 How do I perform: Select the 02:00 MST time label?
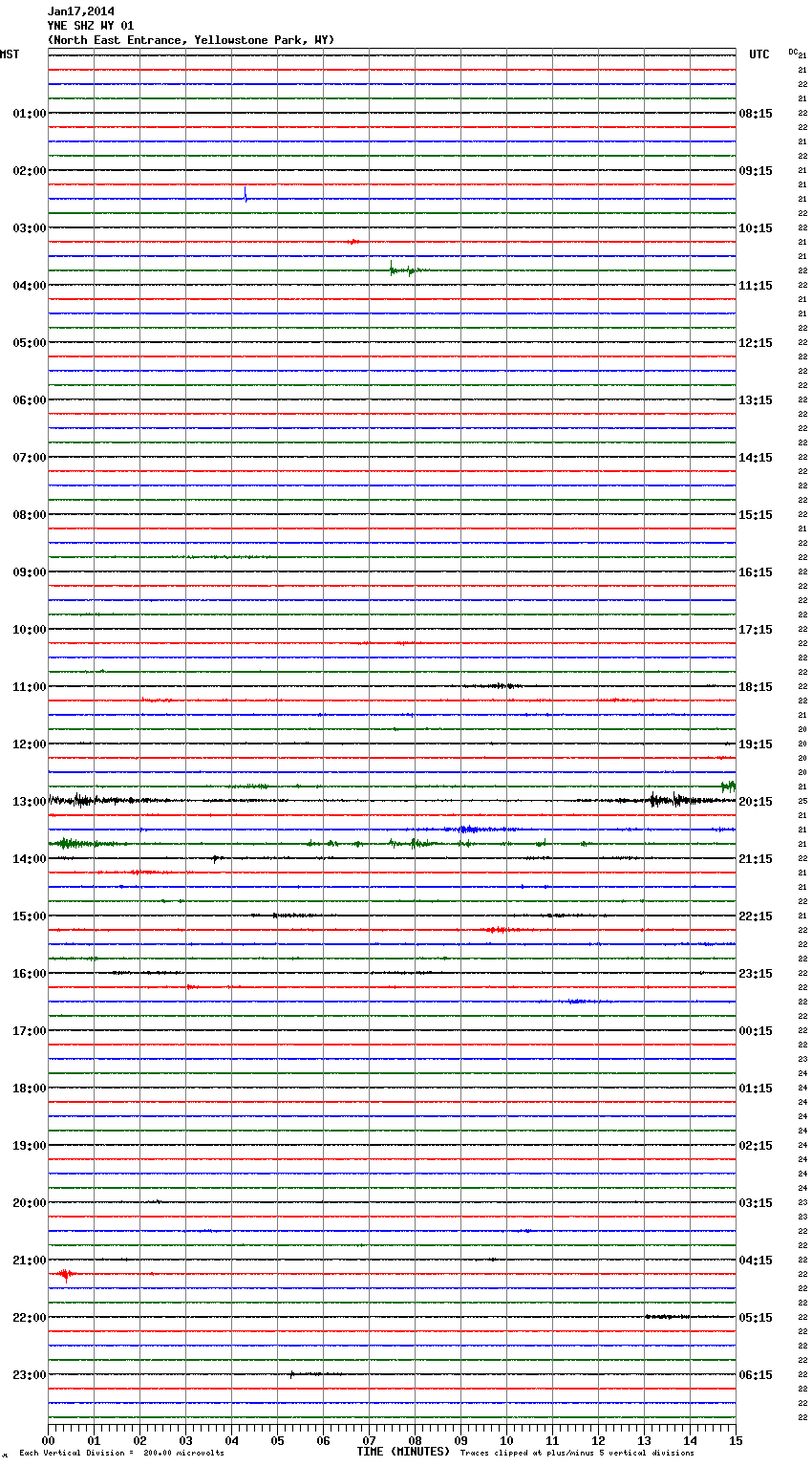click(x=29, y=171)
